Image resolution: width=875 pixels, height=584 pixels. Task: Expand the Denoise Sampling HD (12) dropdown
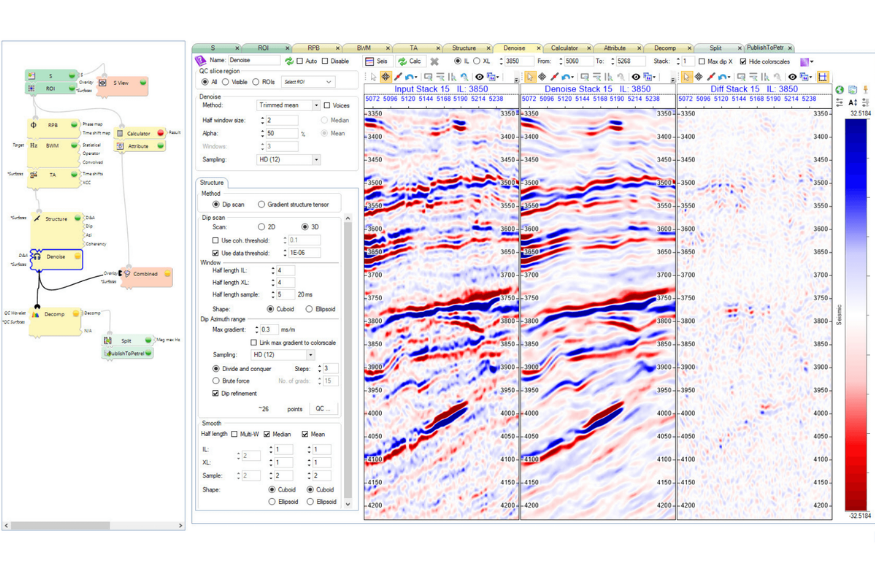point(288,160)
